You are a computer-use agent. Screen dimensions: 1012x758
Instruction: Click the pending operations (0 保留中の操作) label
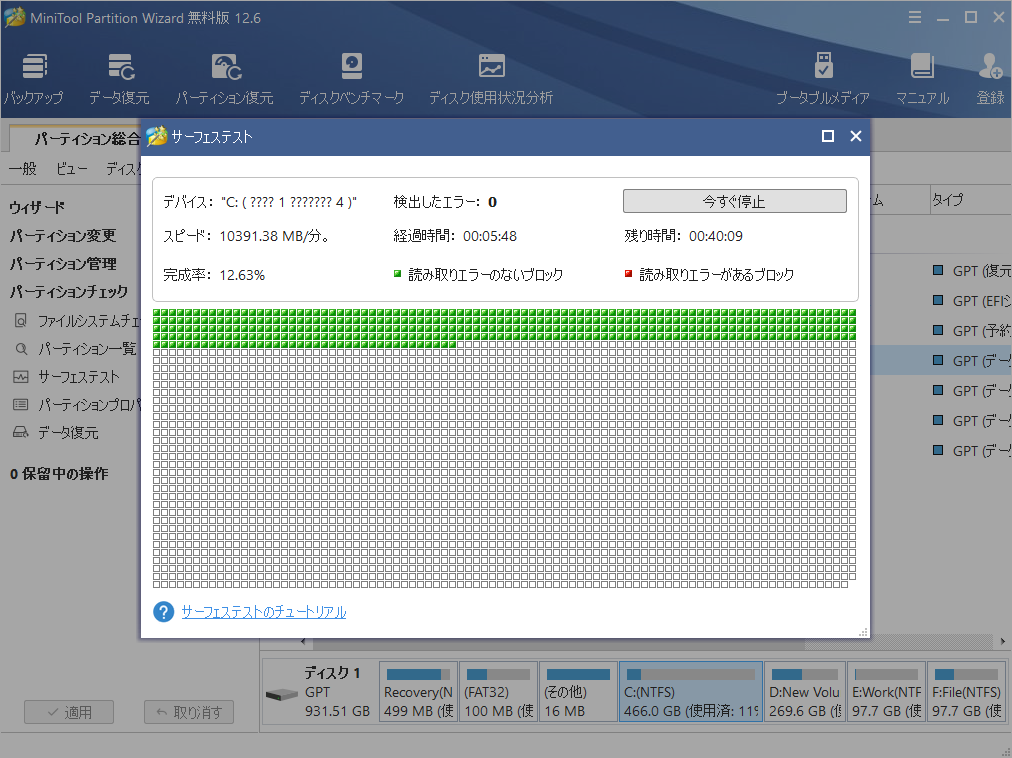pos(59,473)
